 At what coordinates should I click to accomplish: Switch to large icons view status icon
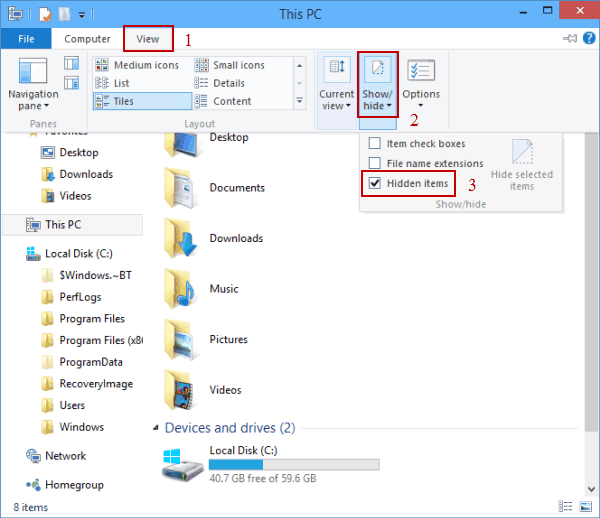click(585, 507)
